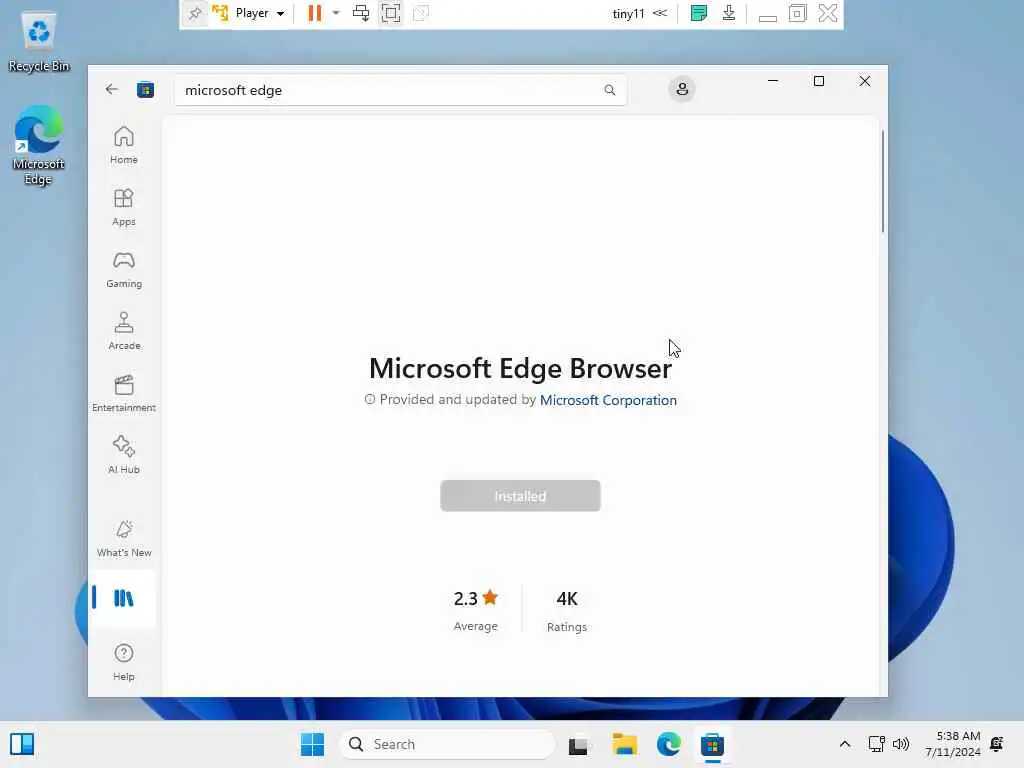Launch Microsoft Edge from the taskbar
Viewport: 1024px width, 768px height.
[669, 744]
